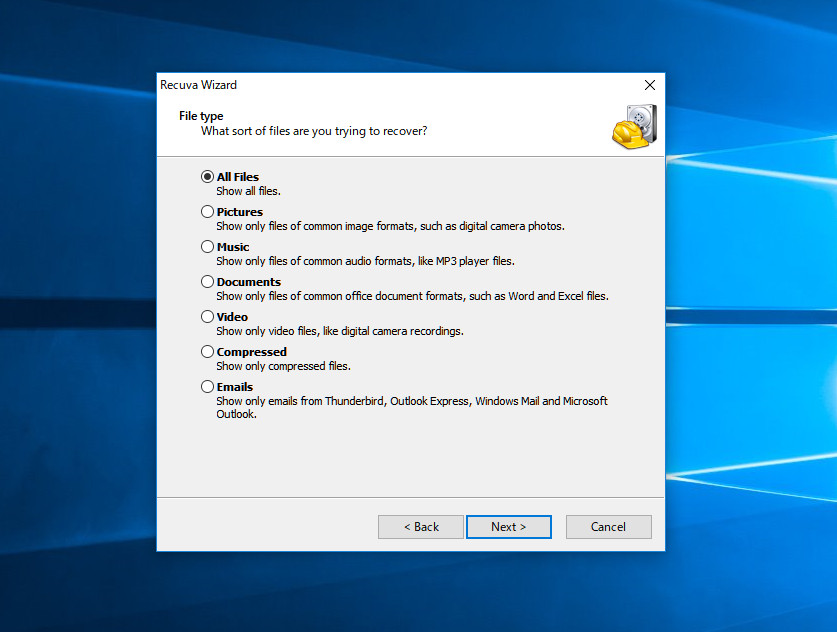The width and height of the screenshot is (837, 632).
Task: Click the Word and Excel files description
Action: coord(412,296)
